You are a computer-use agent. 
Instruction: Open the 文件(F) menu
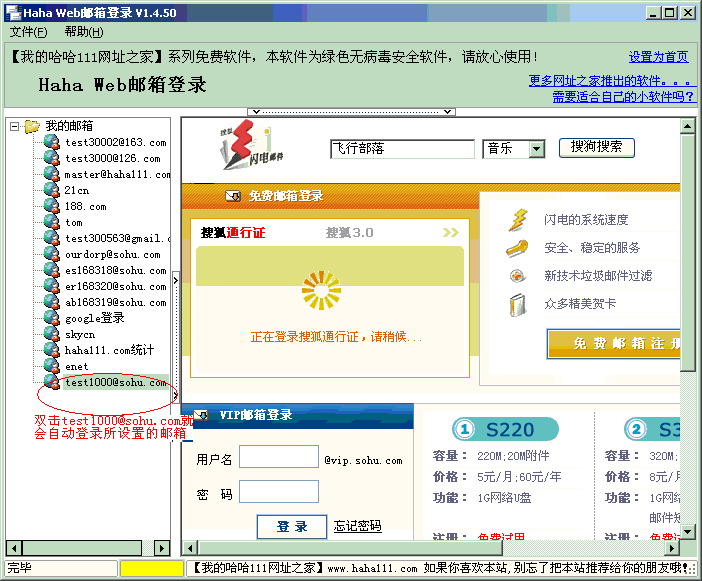point(28,32)
